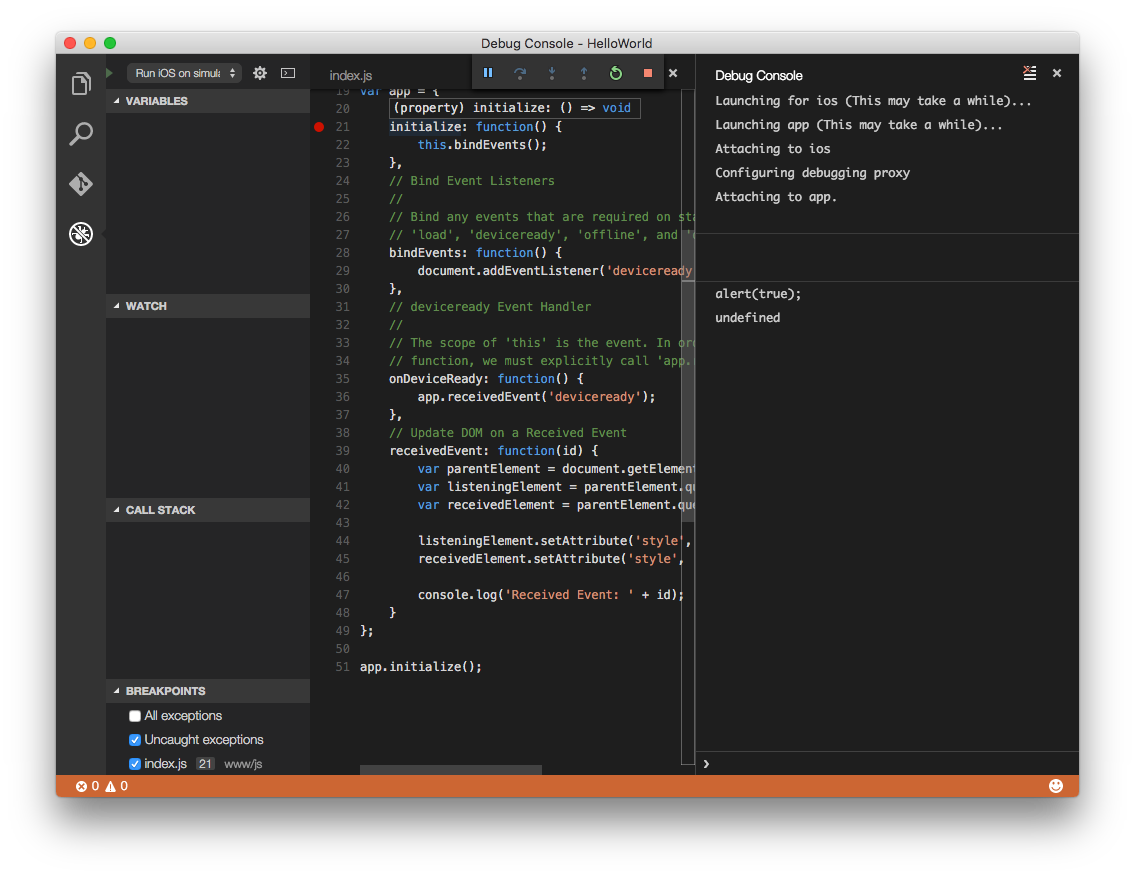Disable Uncaught exceptions breakpoint
This screenshot has width=1135, height=877.
point(135,740)
